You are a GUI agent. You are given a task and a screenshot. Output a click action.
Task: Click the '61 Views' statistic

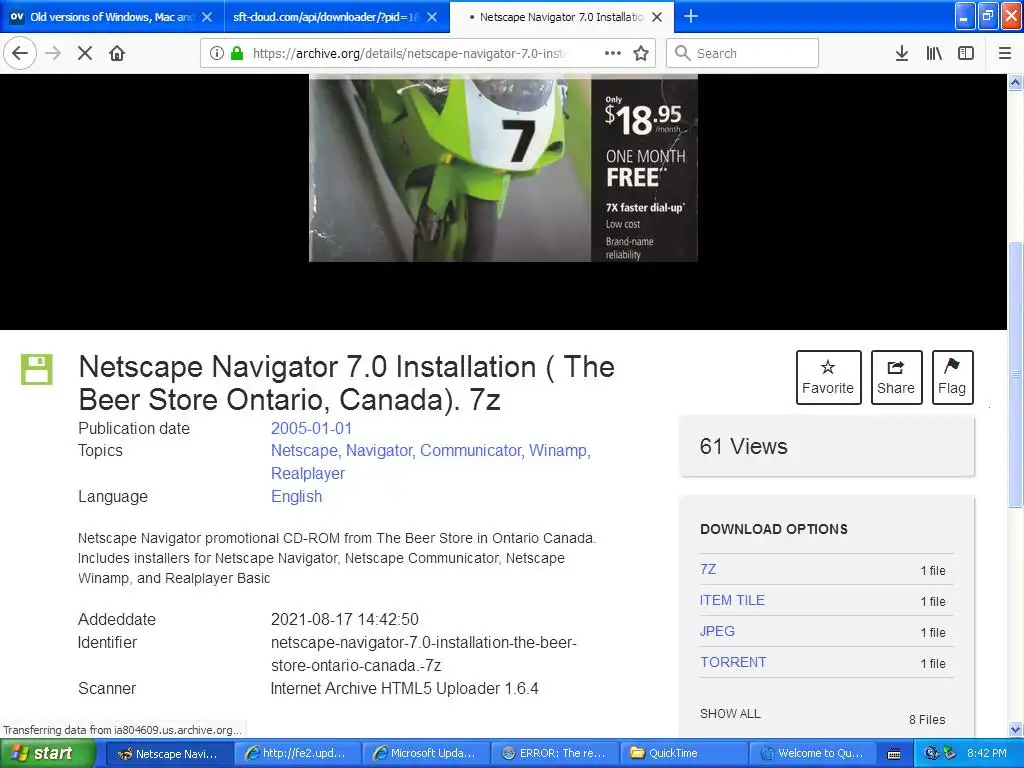coord(743,447)
